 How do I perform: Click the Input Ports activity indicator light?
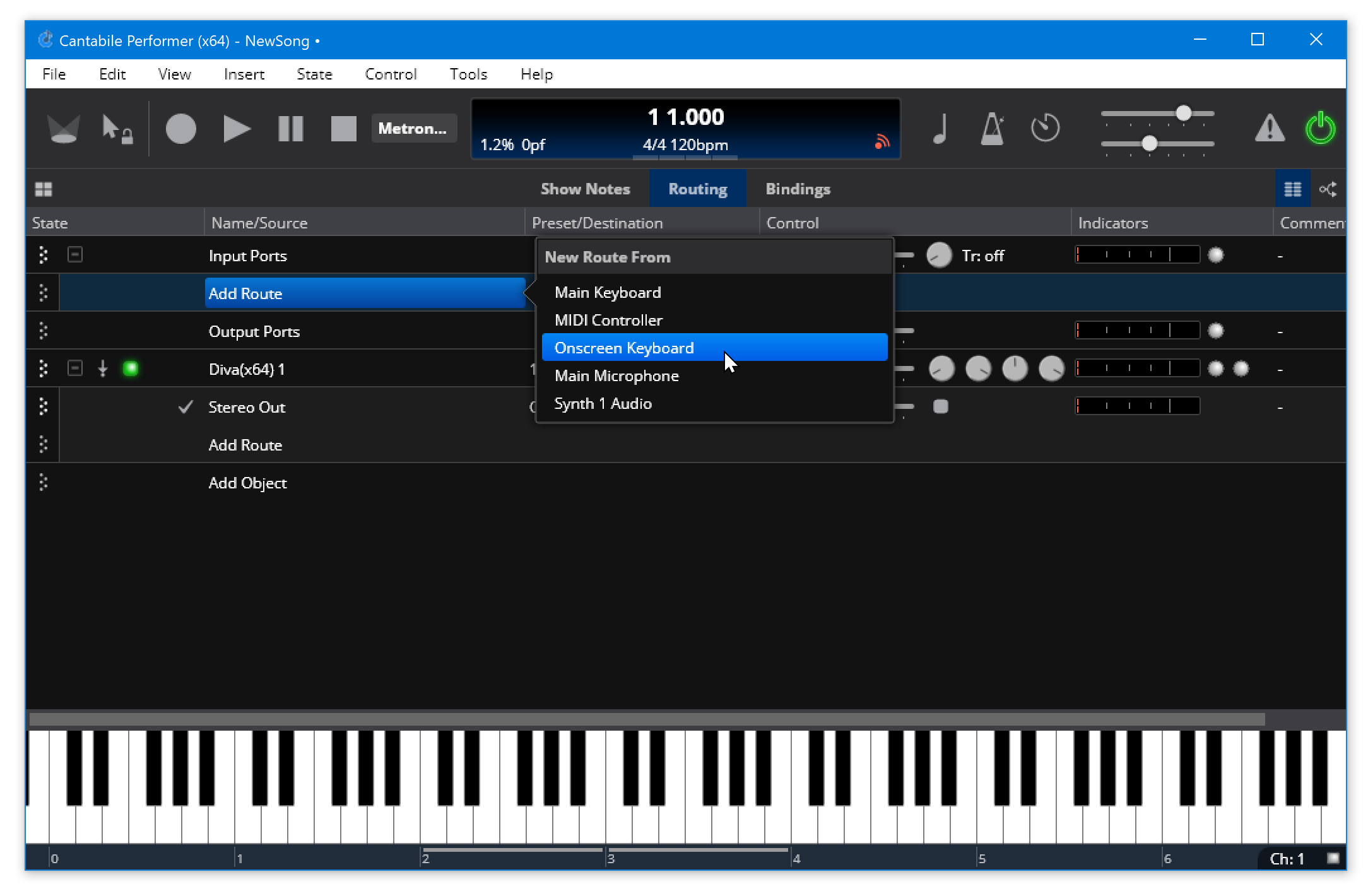[1215, 255]
